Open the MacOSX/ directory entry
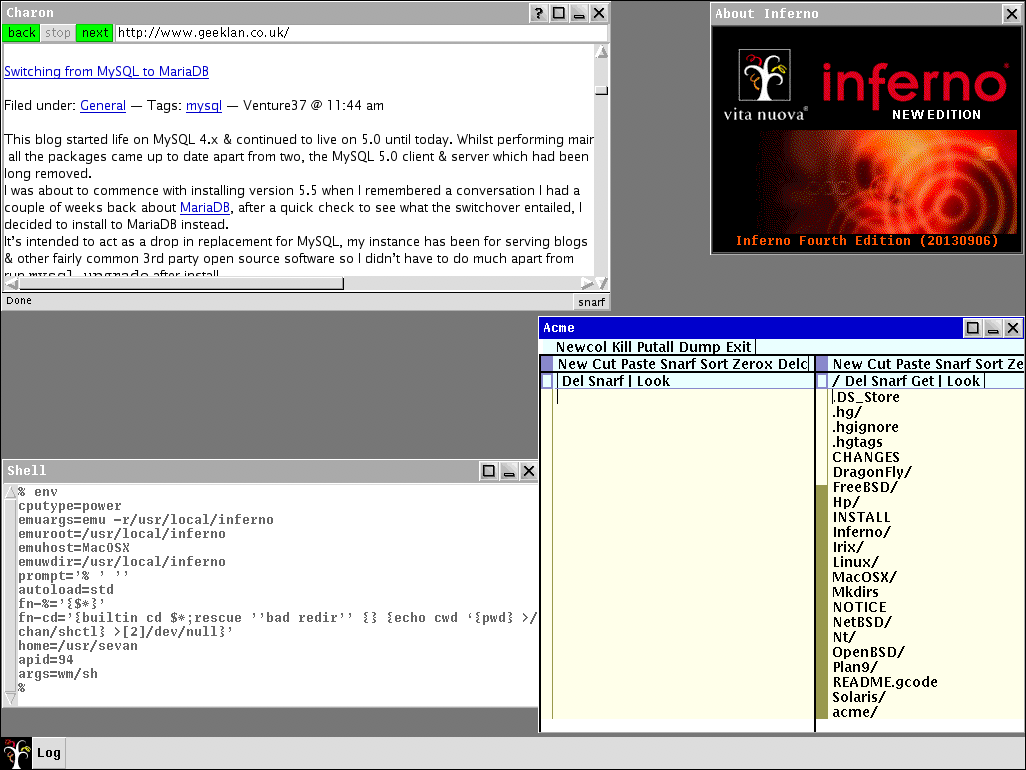Image resolution: width=1026 pixels, height=770 pixels. [x=864, y=577]
